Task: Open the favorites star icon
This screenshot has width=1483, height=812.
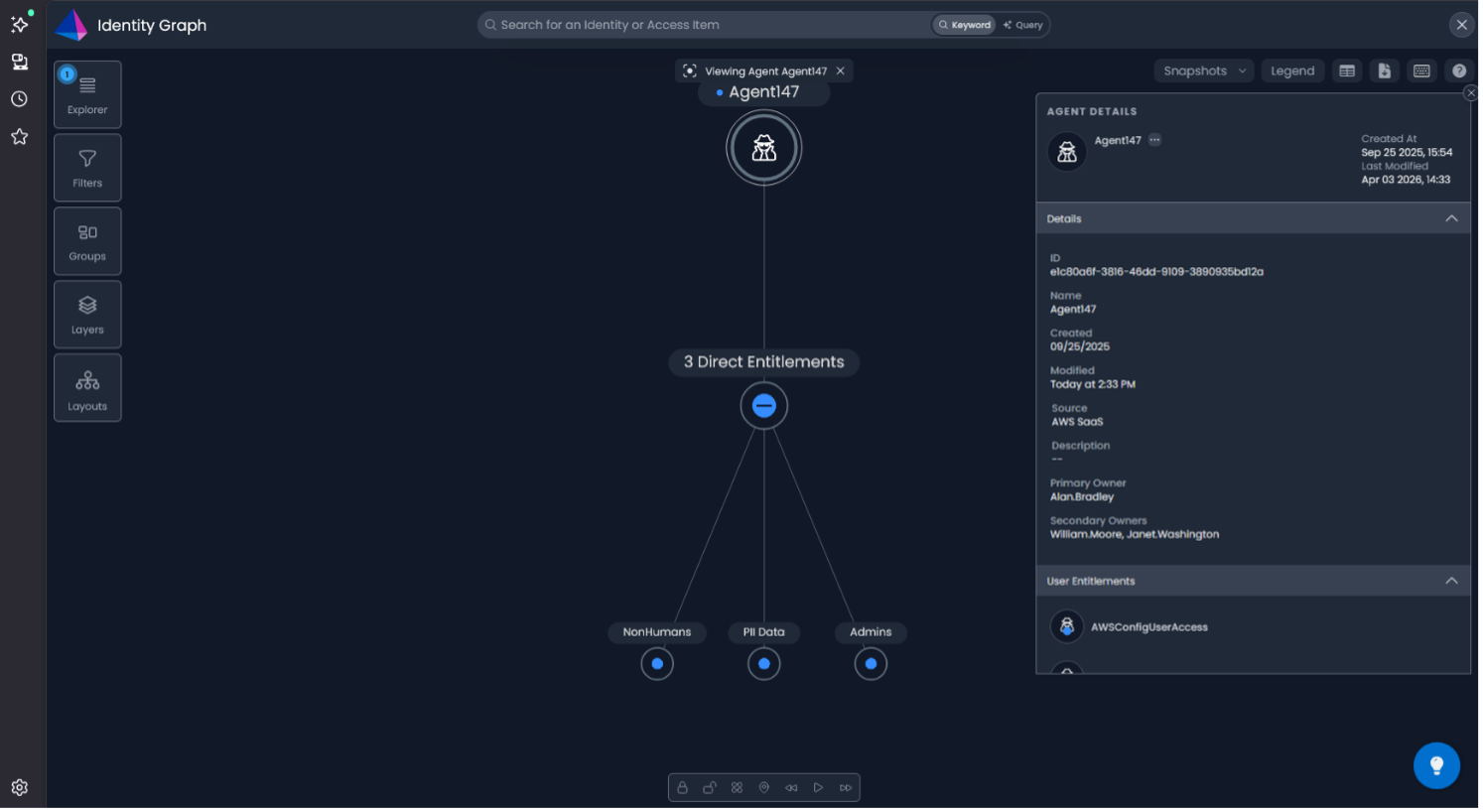Action: (19, 137)
